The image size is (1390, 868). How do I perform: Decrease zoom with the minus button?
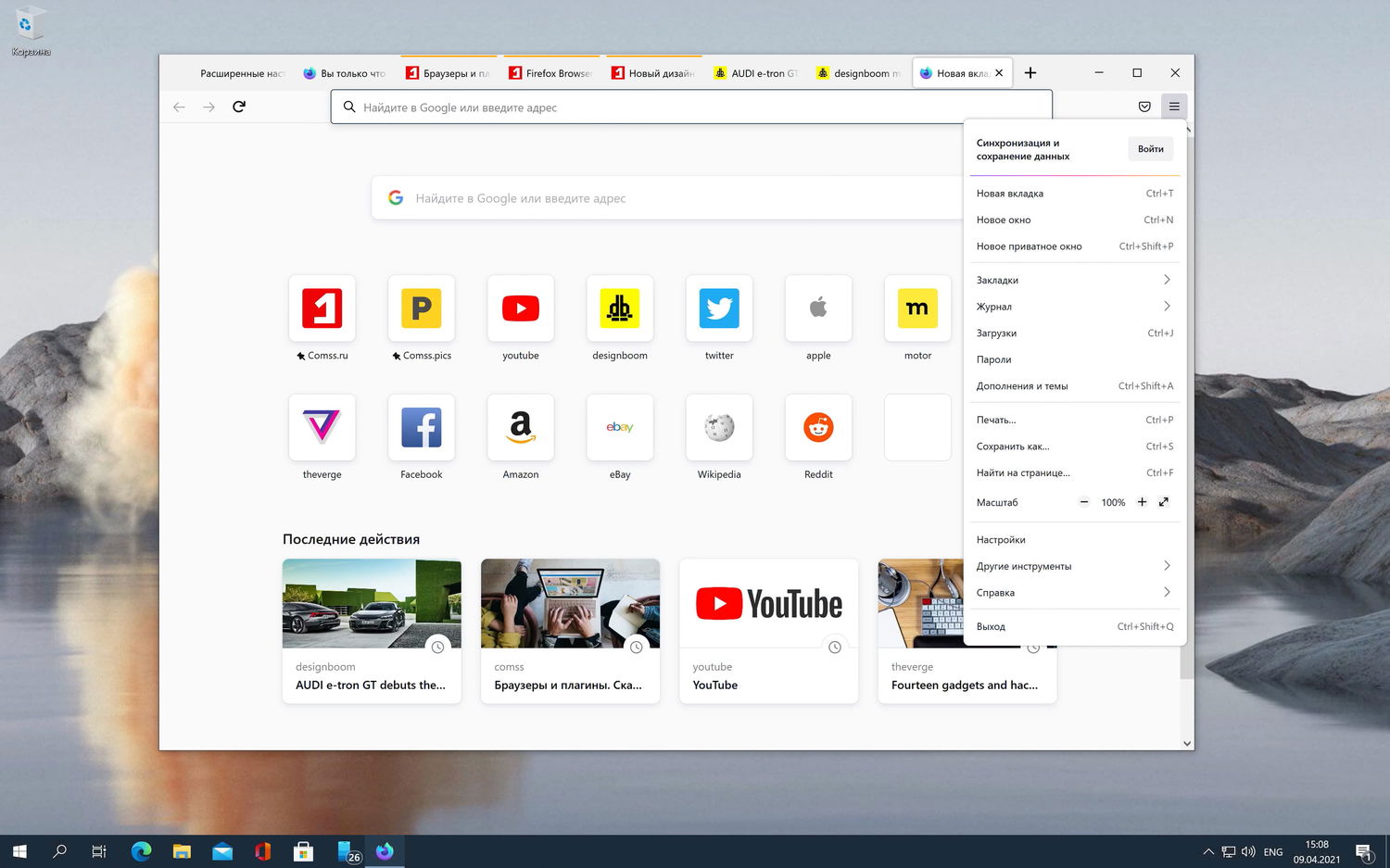(x=1084, y=502)
